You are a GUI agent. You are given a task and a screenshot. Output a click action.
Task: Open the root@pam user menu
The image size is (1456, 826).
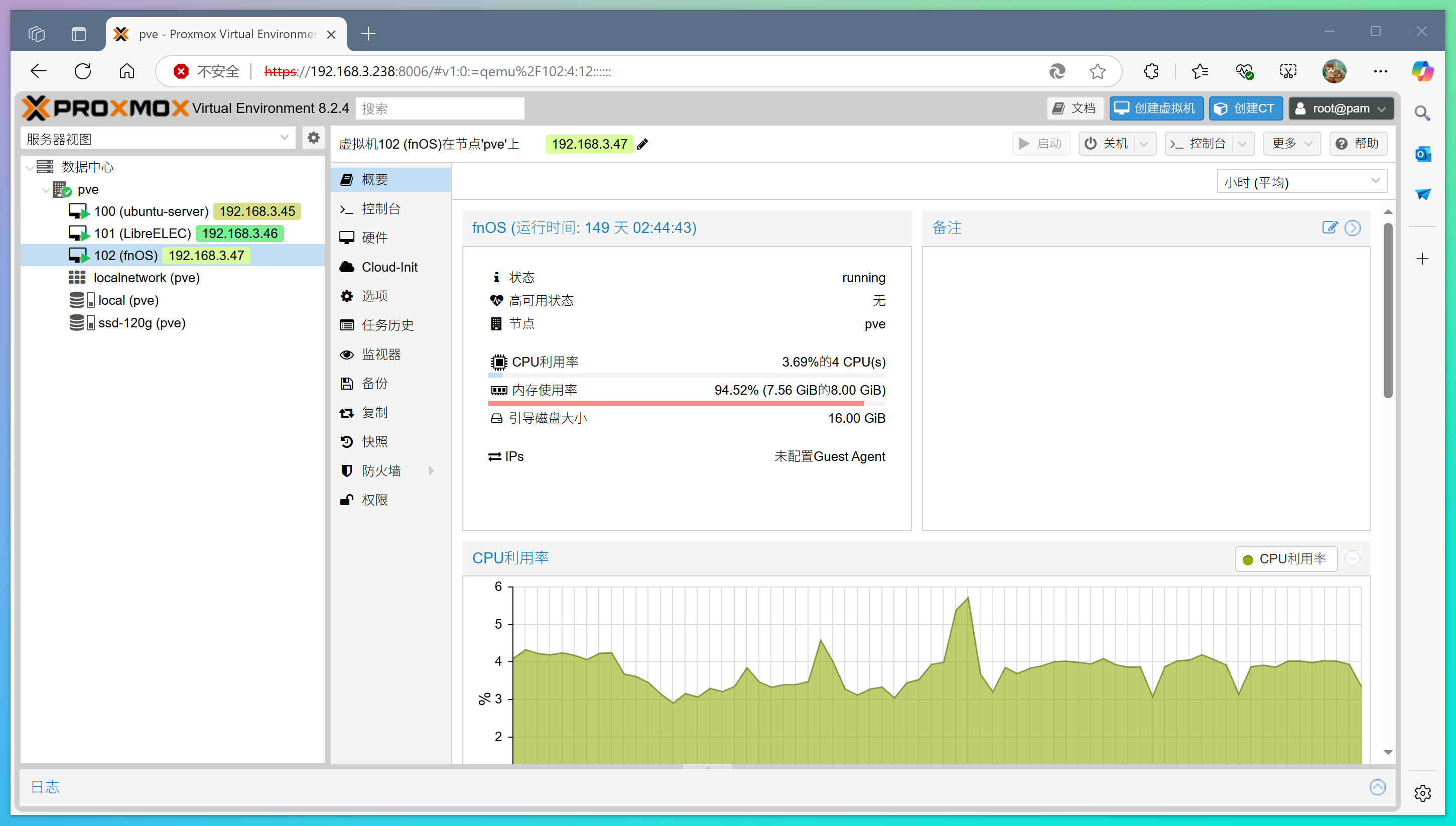(x=1341, y=108)
